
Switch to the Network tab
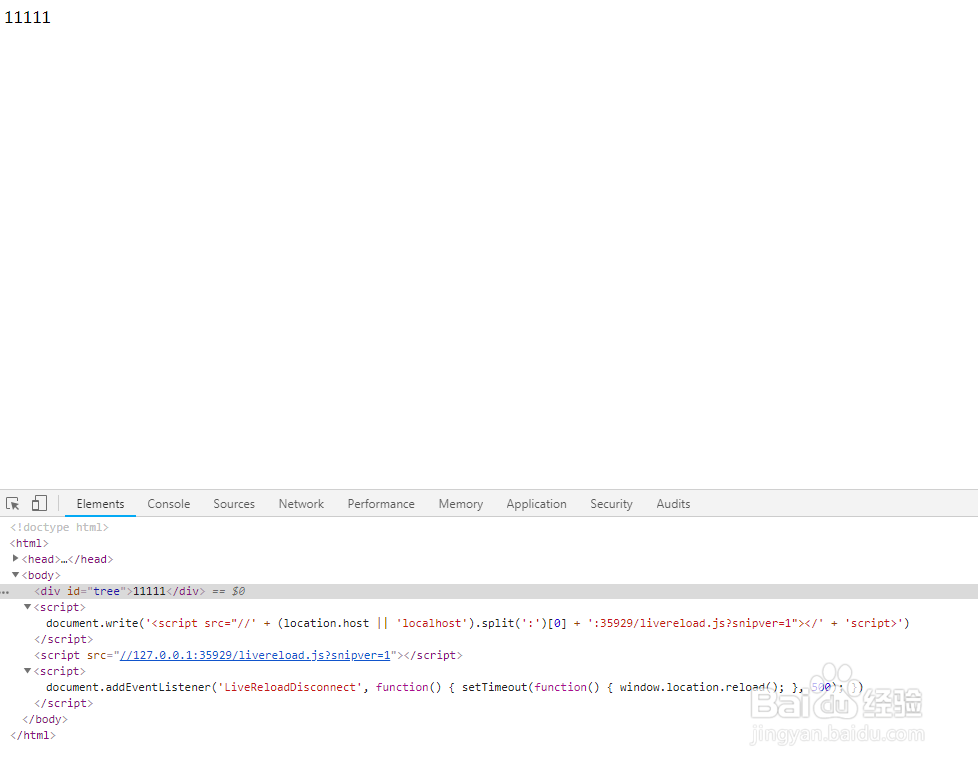tap(301, 504)
